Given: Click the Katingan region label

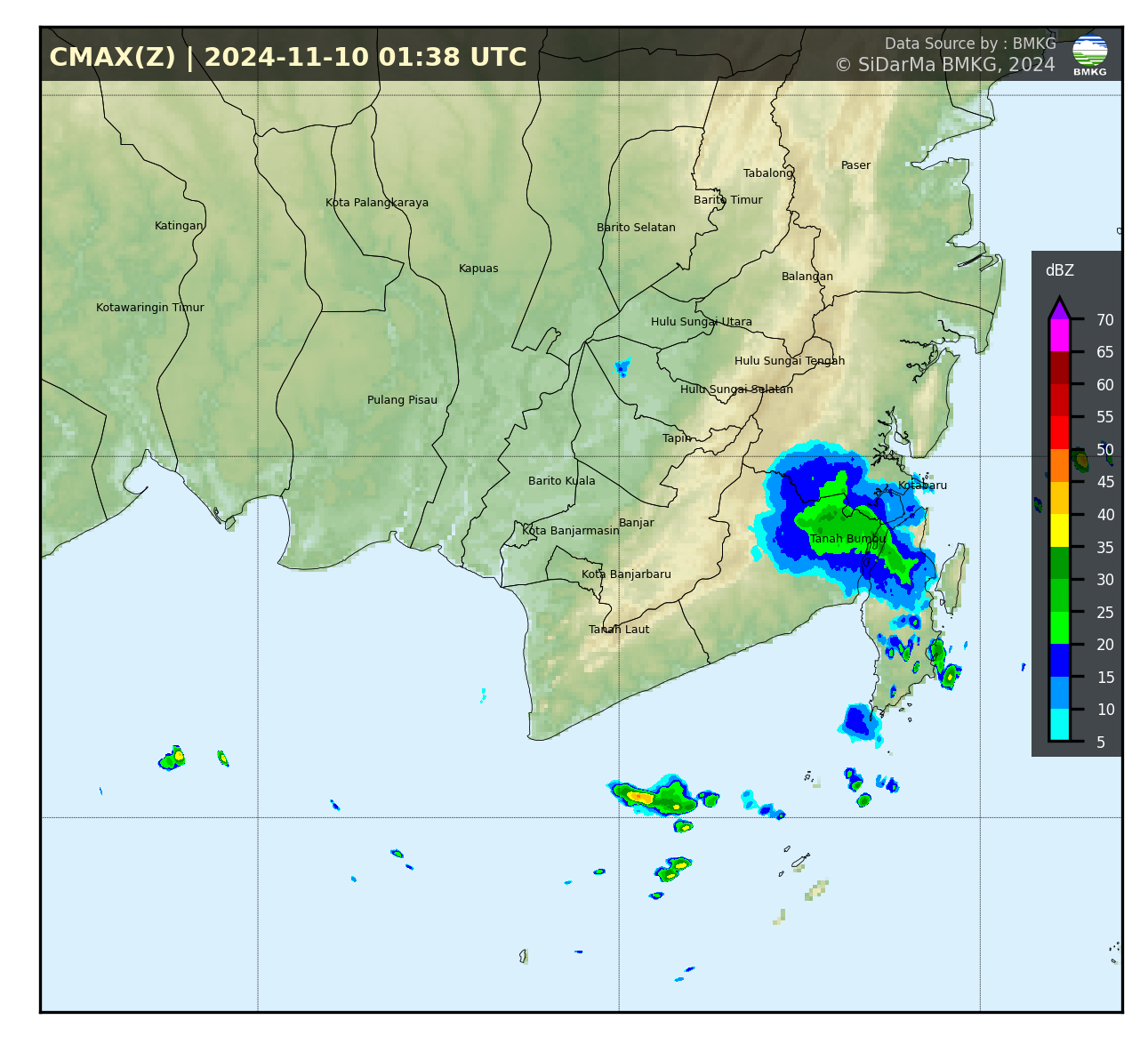Looking at the screenshot, I should pos(179,226).
